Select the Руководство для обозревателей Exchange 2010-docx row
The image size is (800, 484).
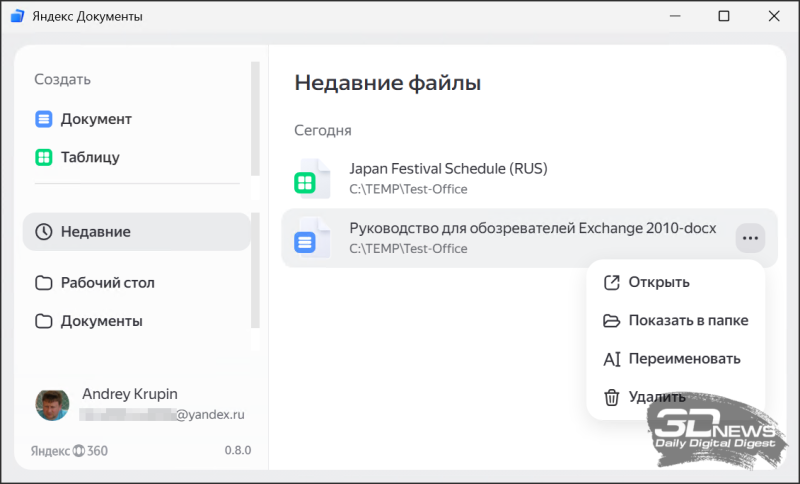coord(530,238)
